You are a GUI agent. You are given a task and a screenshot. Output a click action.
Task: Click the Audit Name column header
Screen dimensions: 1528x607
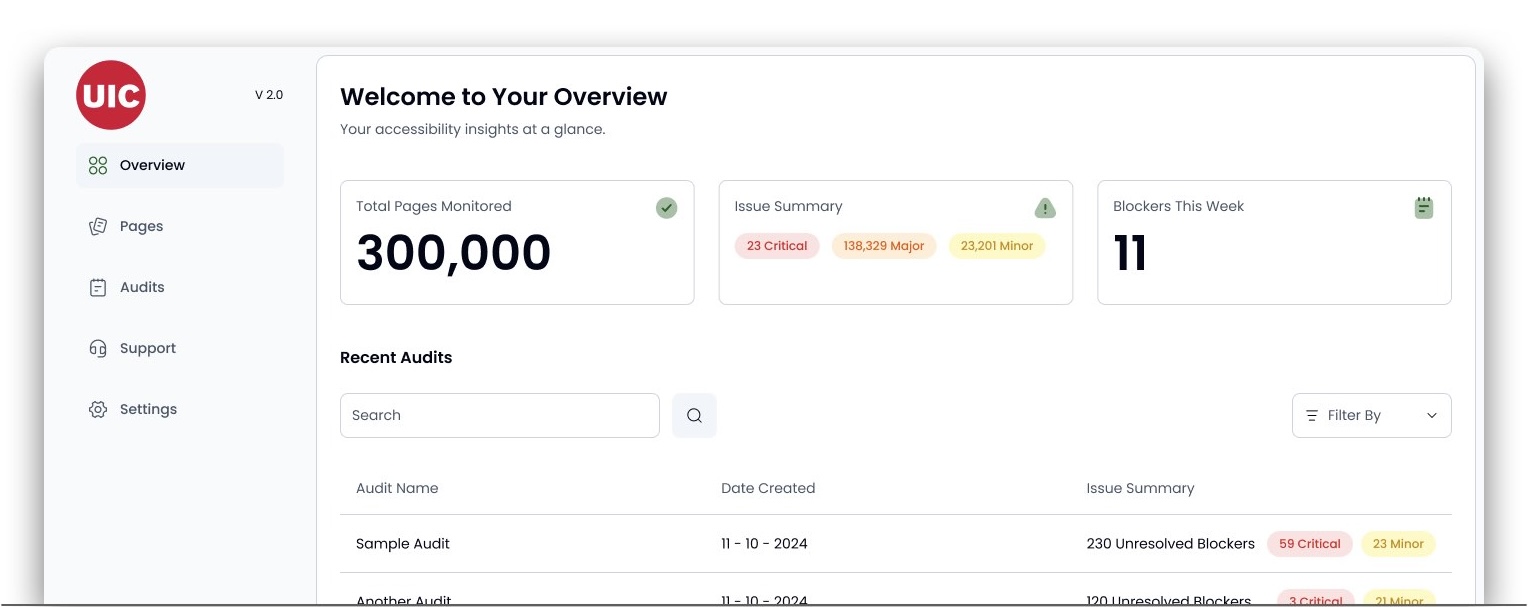[x=397, y=489]
